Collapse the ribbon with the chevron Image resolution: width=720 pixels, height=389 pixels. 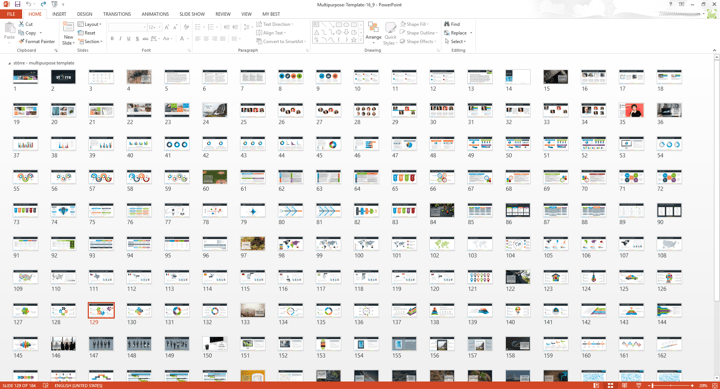tap(714, 50)
